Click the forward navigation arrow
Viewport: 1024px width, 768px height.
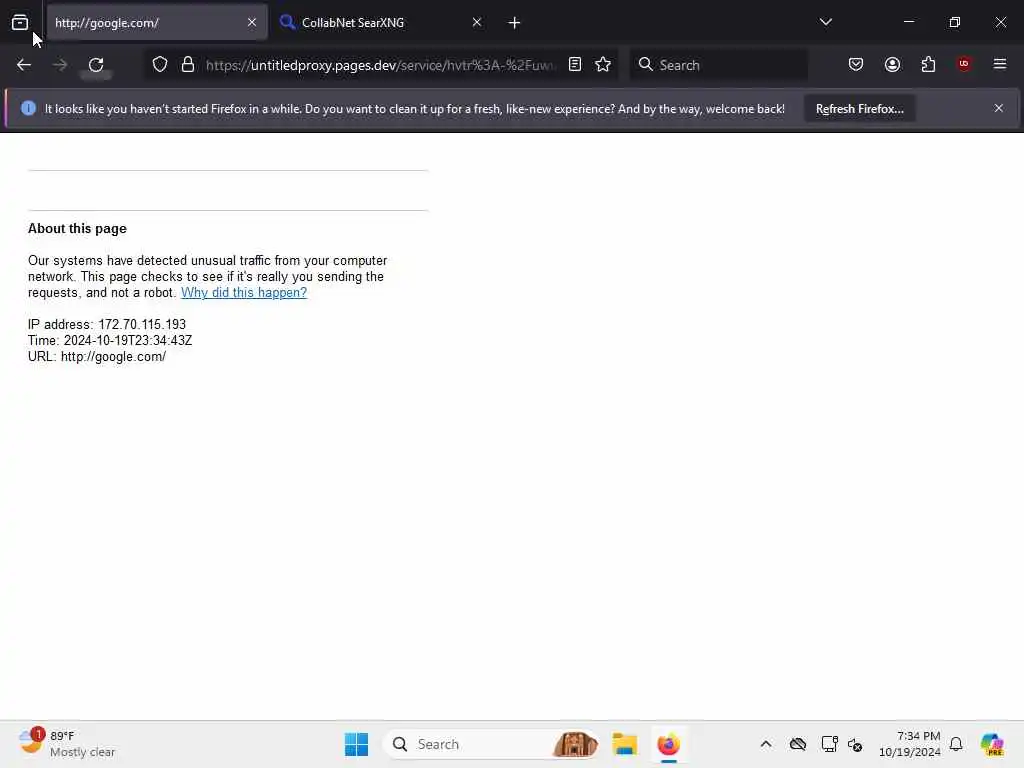[60, 65]
